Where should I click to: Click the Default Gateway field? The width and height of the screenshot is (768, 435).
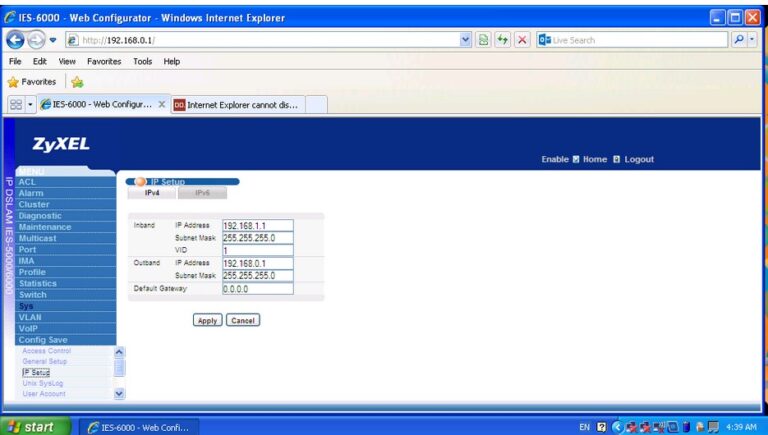258,289
